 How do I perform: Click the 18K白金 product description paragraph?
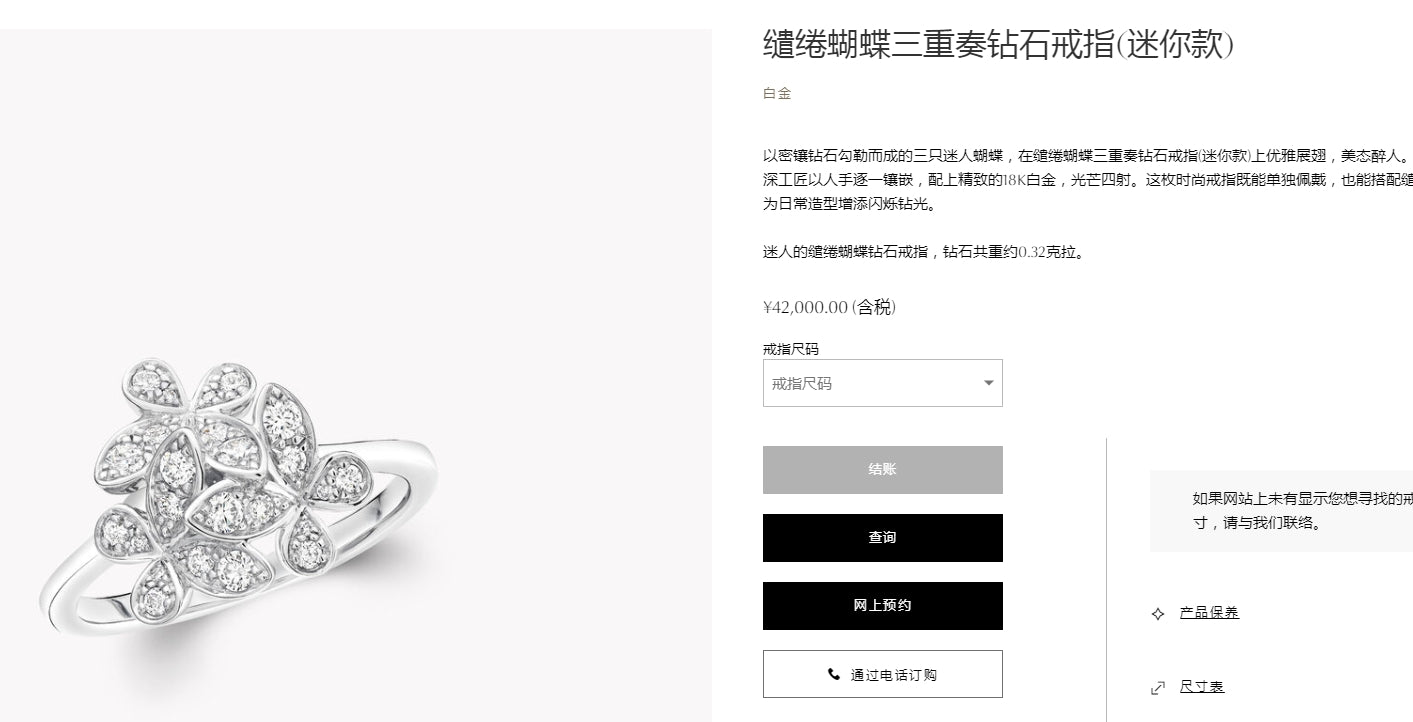point(1088,180)
